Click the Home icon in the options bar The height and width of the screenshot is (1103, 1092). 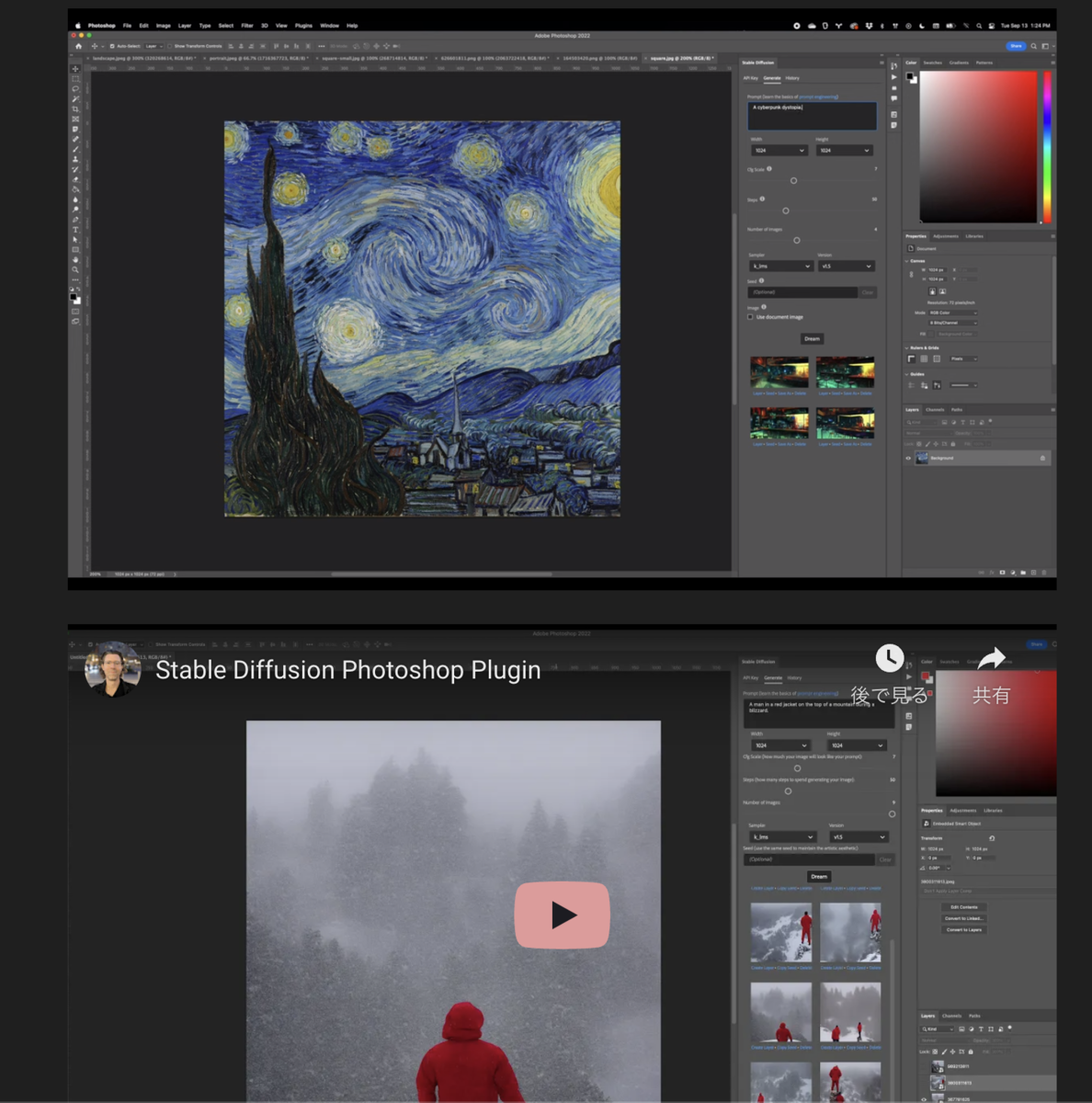pos(78,46)
